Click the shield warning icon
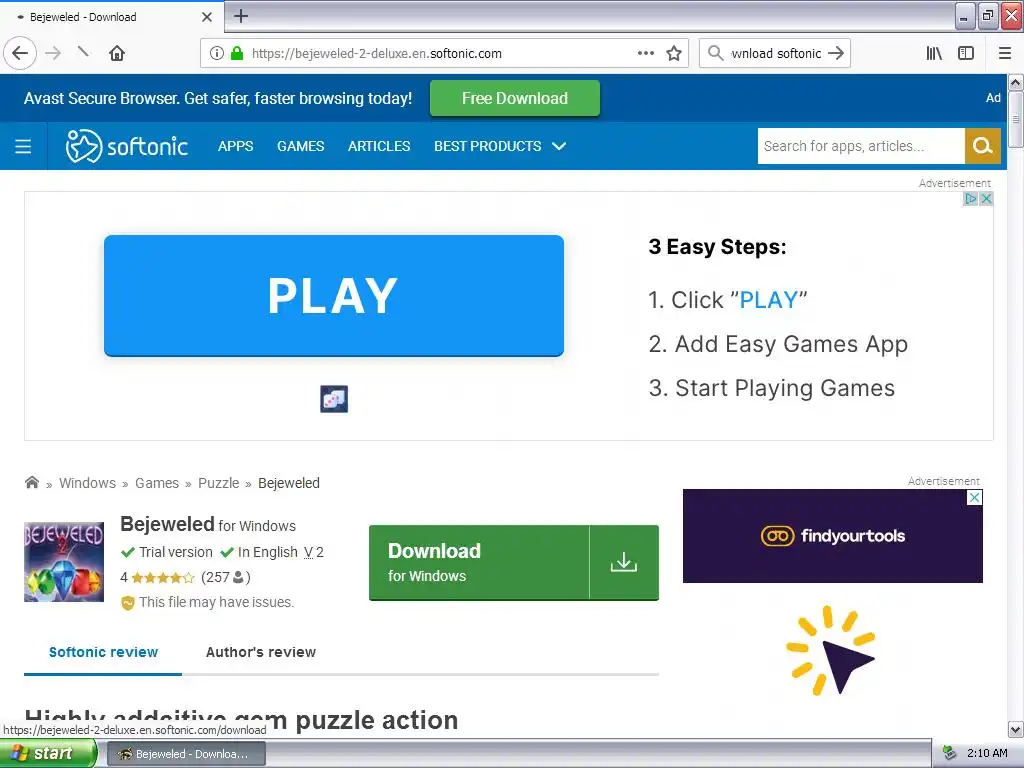This screenshot has height=768, width=1024. [x=128, y=603]
